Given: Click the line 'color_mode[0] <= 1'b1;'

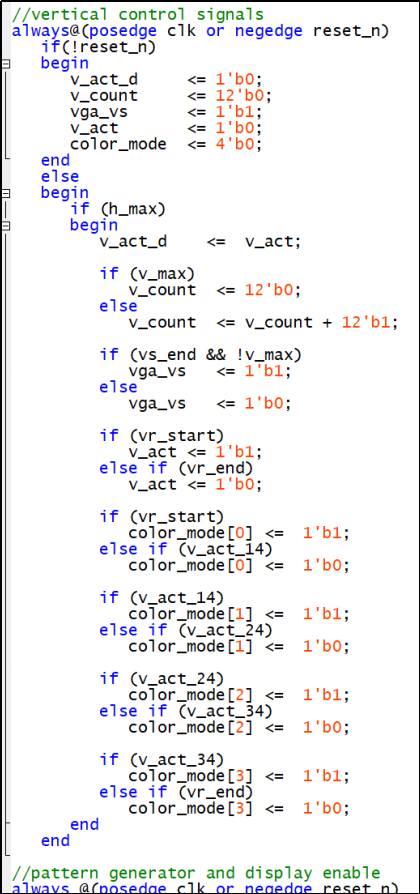Looking at the screenshot, I should [x=239, y=534].
